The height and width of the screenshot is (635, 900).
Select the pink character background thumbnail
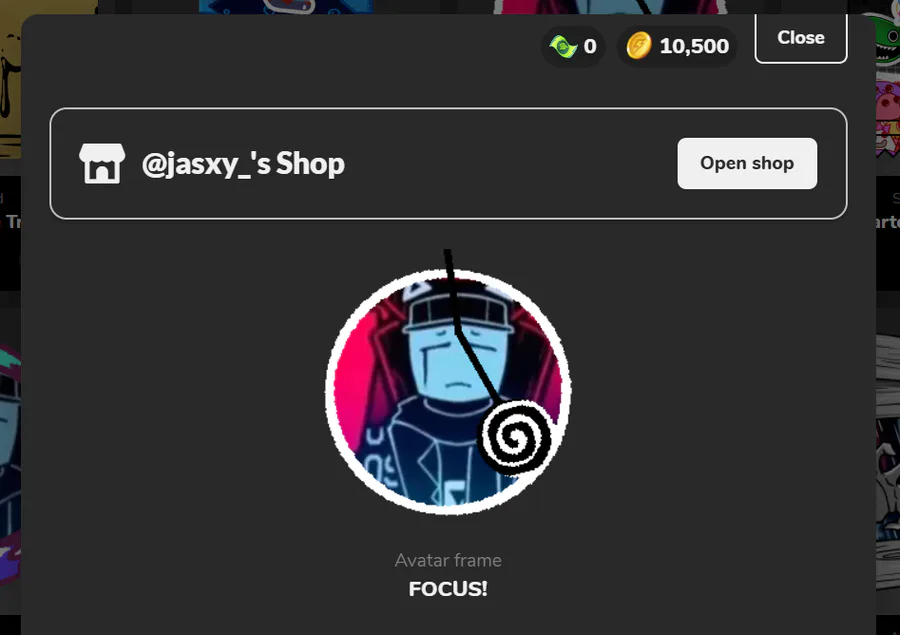pyautogui.click(x=887, y=118)
